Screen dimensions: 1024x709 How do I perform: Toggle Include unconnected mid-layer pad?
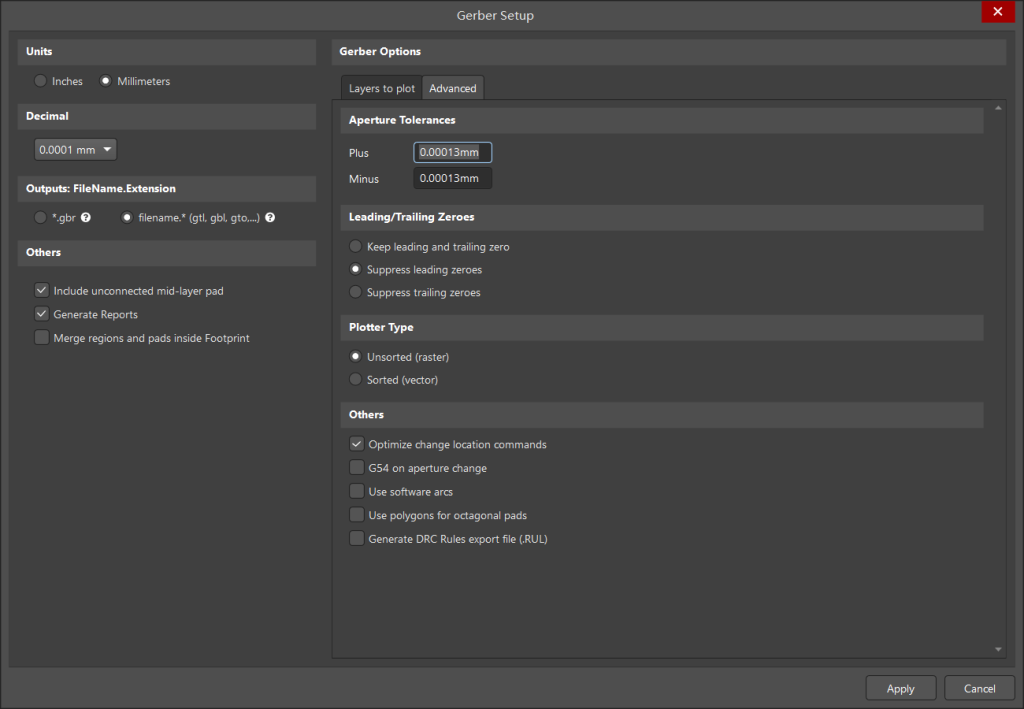[42, 291]
